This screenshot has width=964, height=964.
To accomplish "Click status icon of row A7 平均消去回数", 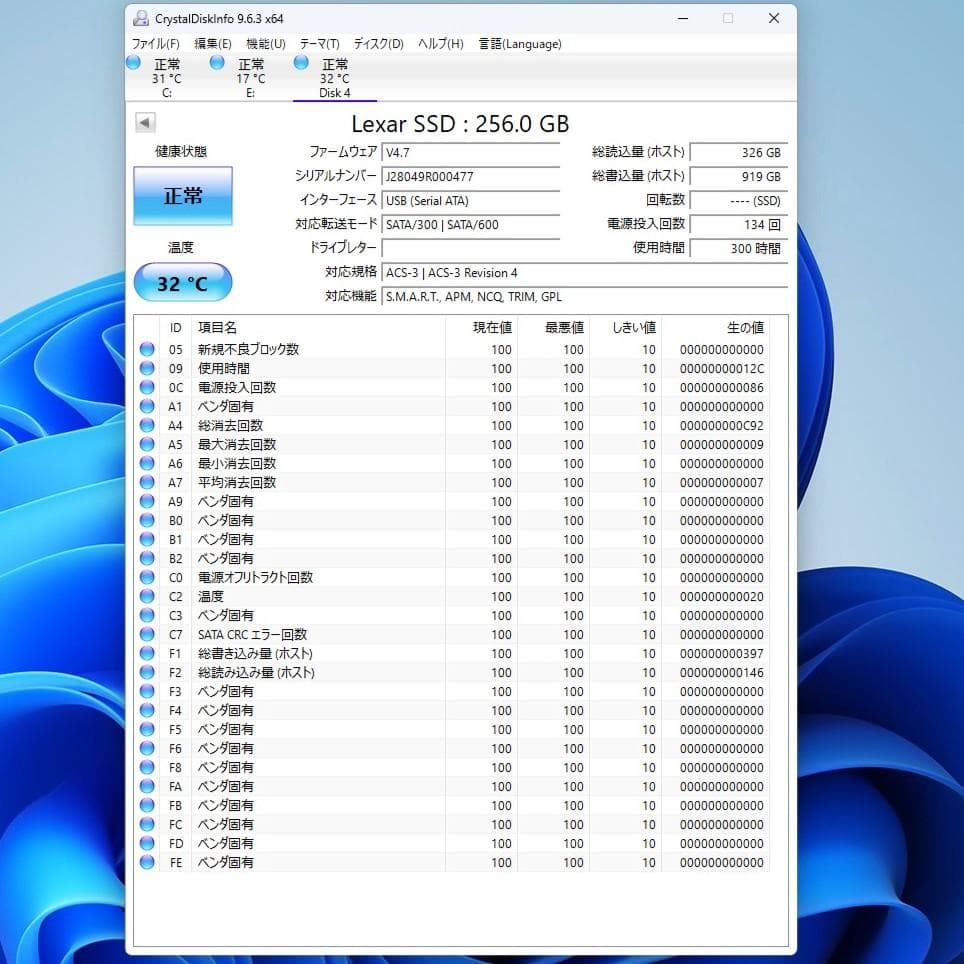I will click(147, 483).
